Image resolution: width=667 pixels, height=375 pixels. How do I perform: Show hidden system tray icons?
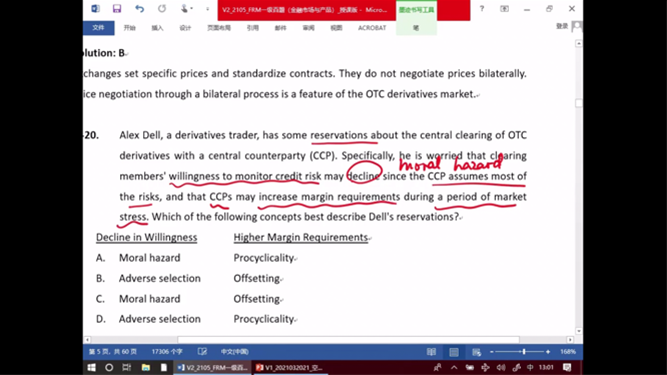[454, 367]
